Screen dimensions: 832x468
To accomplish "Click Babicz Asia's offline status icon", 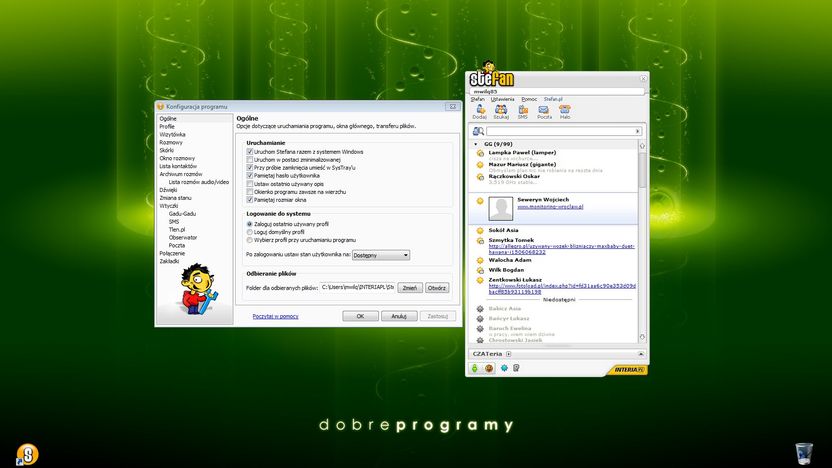I will pos(480,309).
